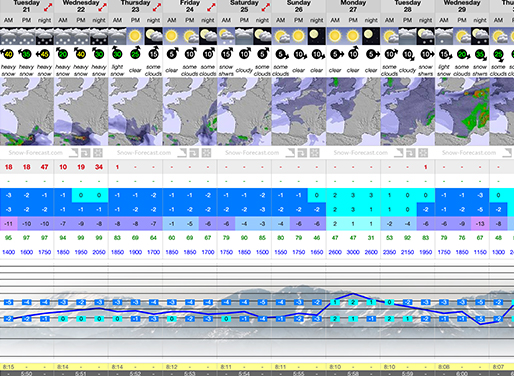Click the wind 20 icon for Wednesday 22 AM
514x376 pixels.
(63, 54)
